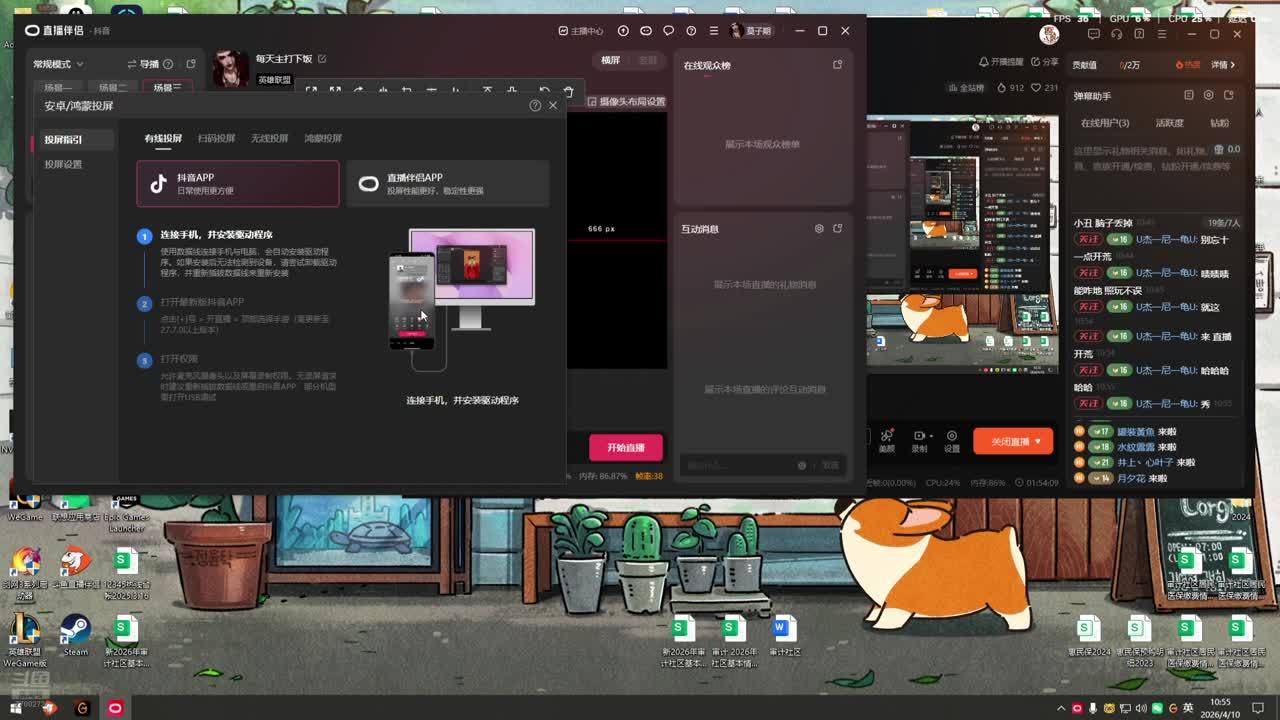Select the 抖音APP casting option

click(238, 183)
